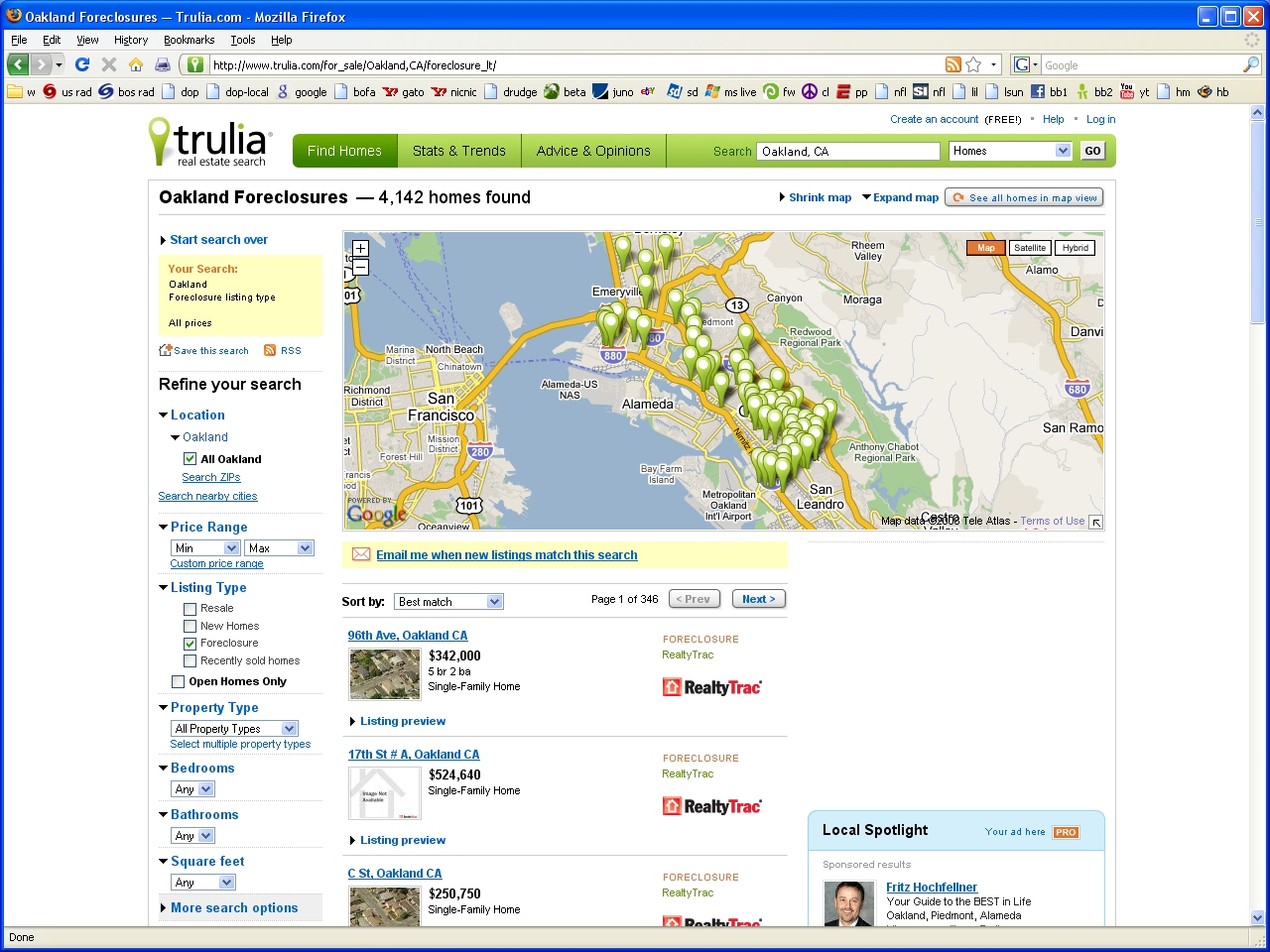The image size is (1270, 952).
Task: Open the 'yt' YouTube bookmark
Action: 1134,91
